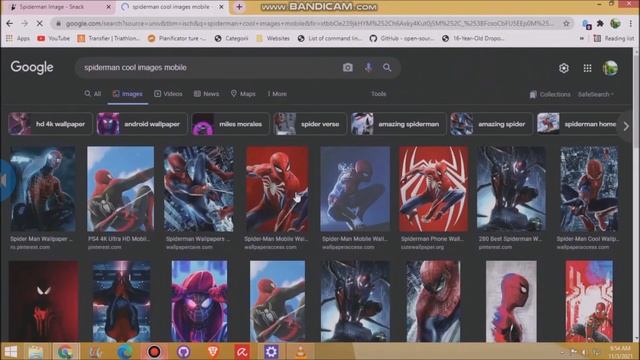Open the Planificator ture bookmark
Image resolution: width=640 pixels, height=360 pixels.
point(177,38)
